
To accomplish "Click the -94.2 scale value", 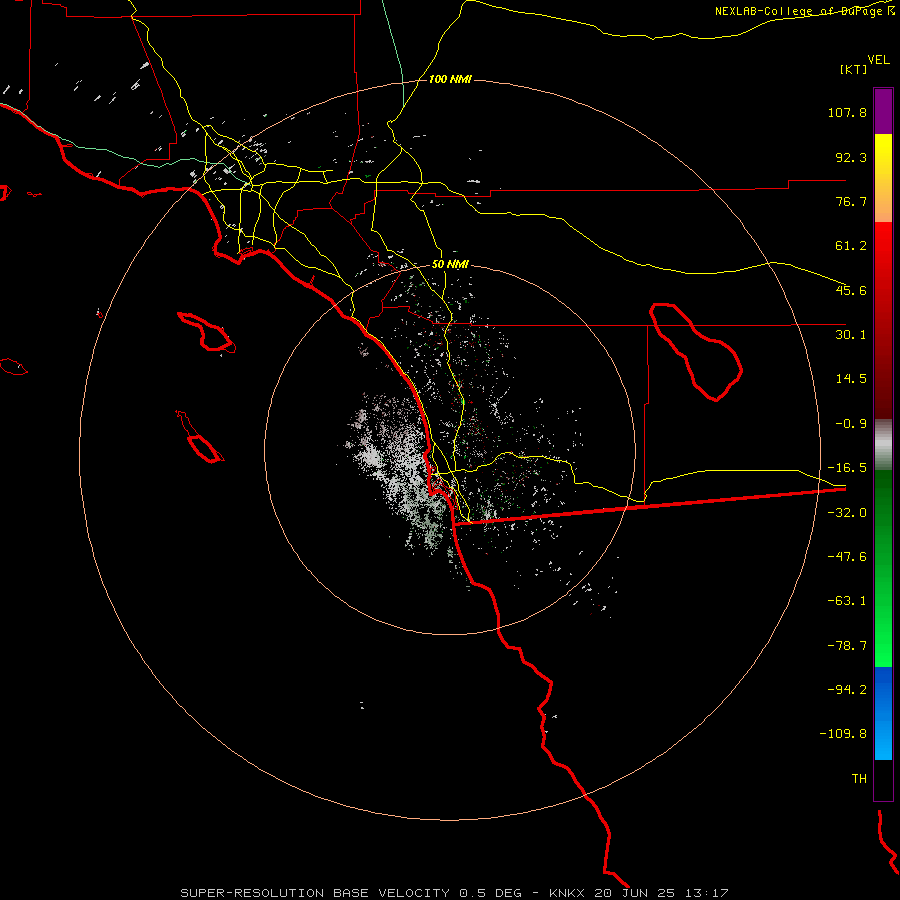I will coord(847,690).
